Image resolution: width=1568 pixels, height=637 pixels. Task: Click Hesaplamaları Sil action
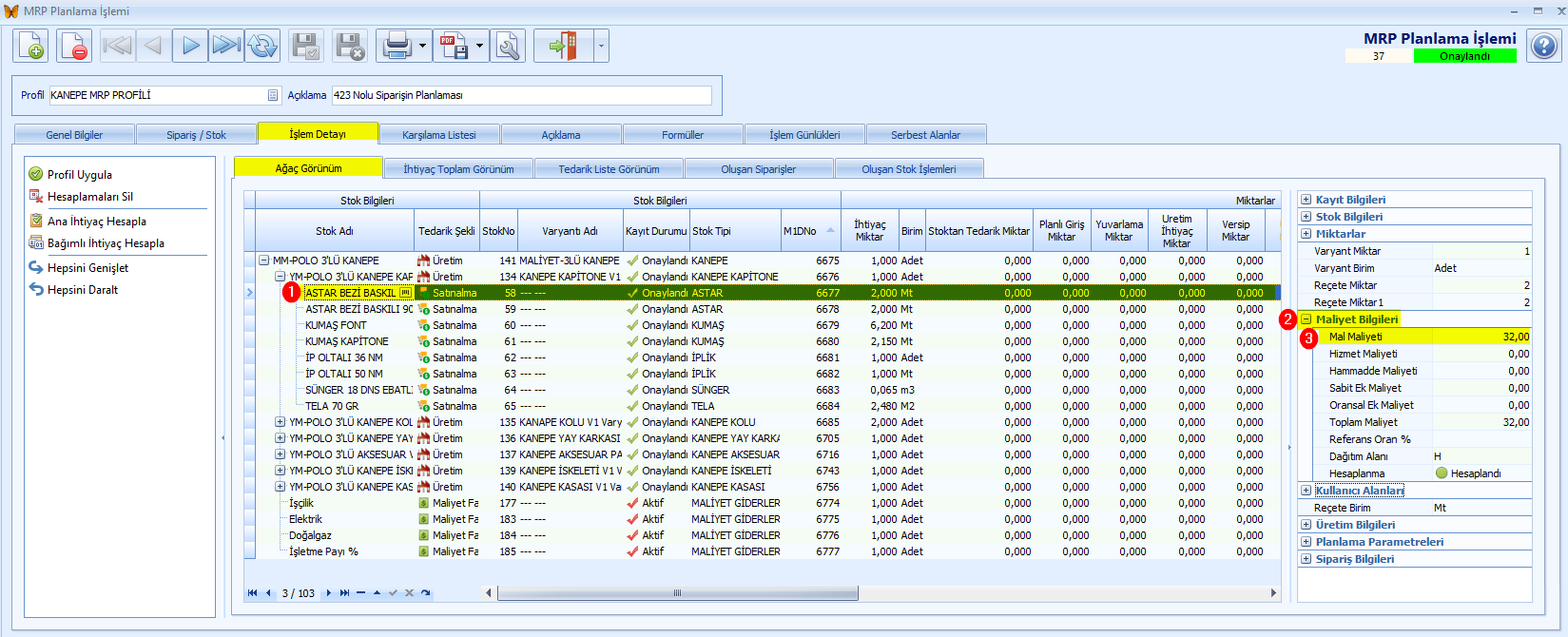click(x=81, y=196)
